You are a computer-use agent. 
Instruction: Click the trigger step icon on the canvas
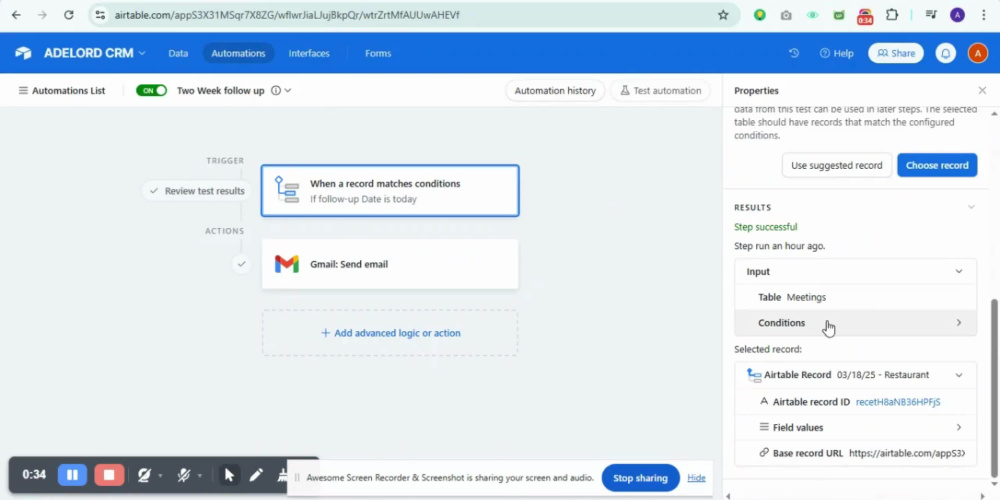[x=286, y=190]
